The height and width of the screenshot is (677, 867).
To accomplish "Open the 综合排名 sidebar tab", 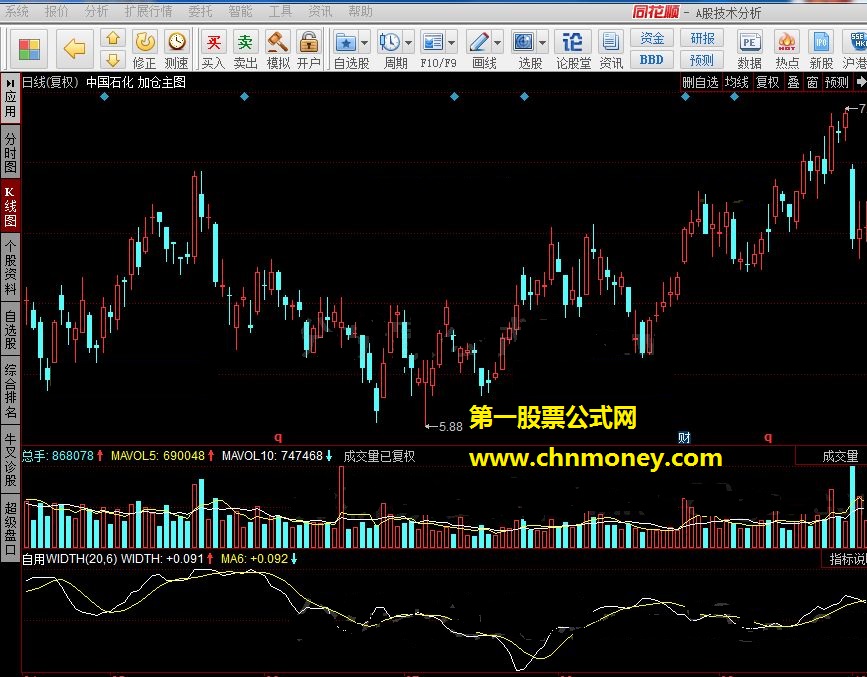I will pos(10,390).
